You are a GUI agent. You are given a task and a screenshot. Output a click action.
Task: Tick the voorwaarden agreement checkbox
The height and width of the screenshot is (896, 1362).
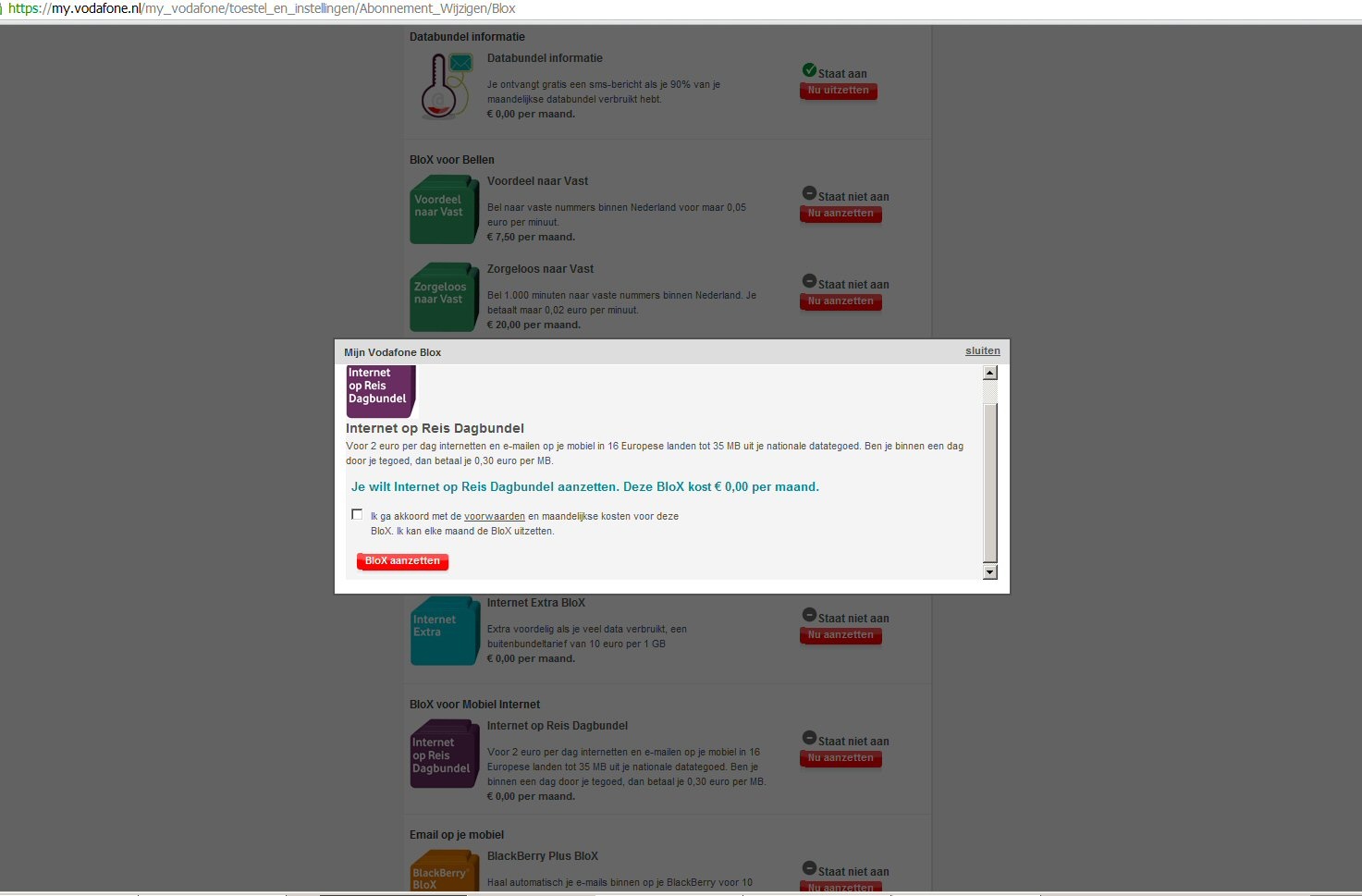[x=357, y=514]
